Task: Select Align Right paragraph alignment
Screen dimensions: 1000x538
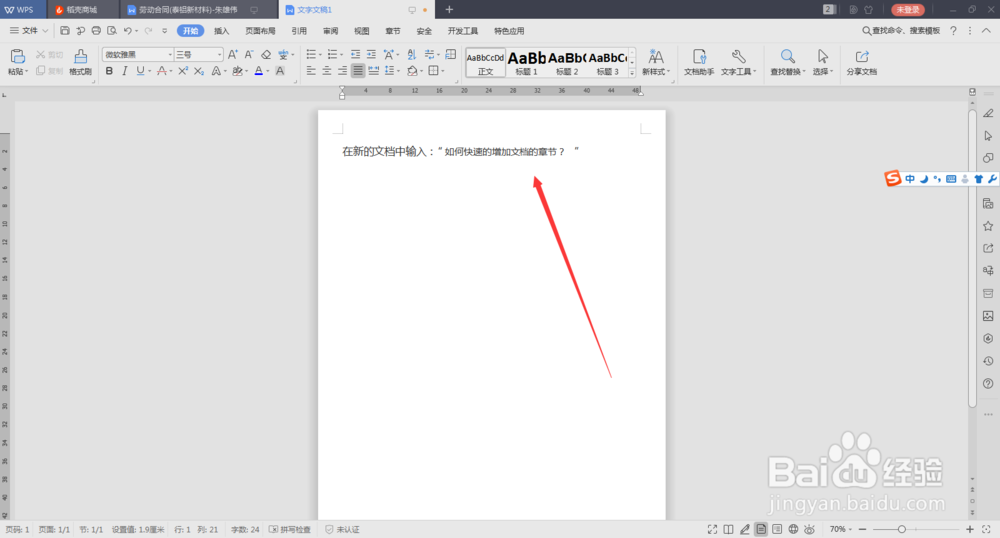Action: coord(342,71)
